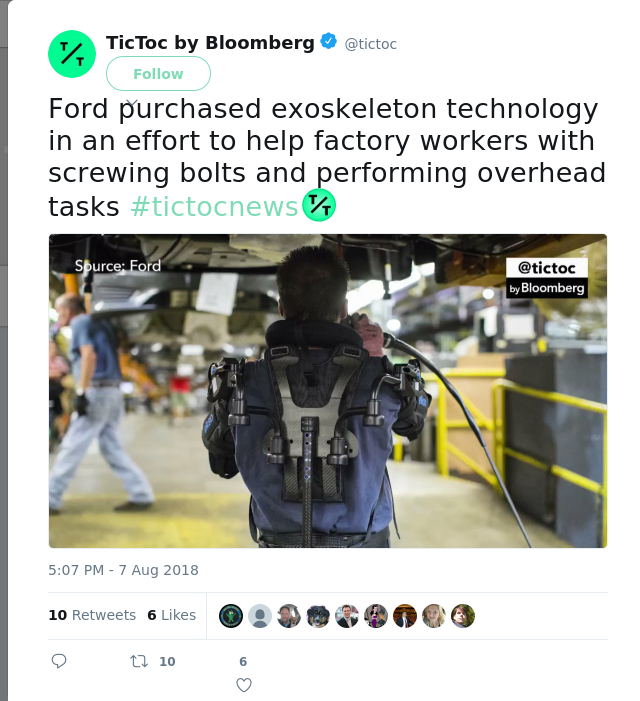The height and width of the screenshot is (701, 640).
Task: View the 6 Likes list
Action: [172, 615]
